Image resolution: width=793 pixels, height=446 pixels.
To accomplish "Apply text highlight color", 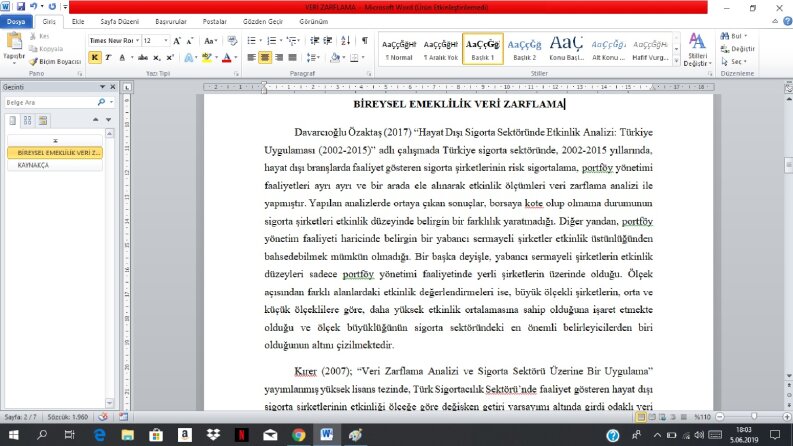I will point(206,58).
